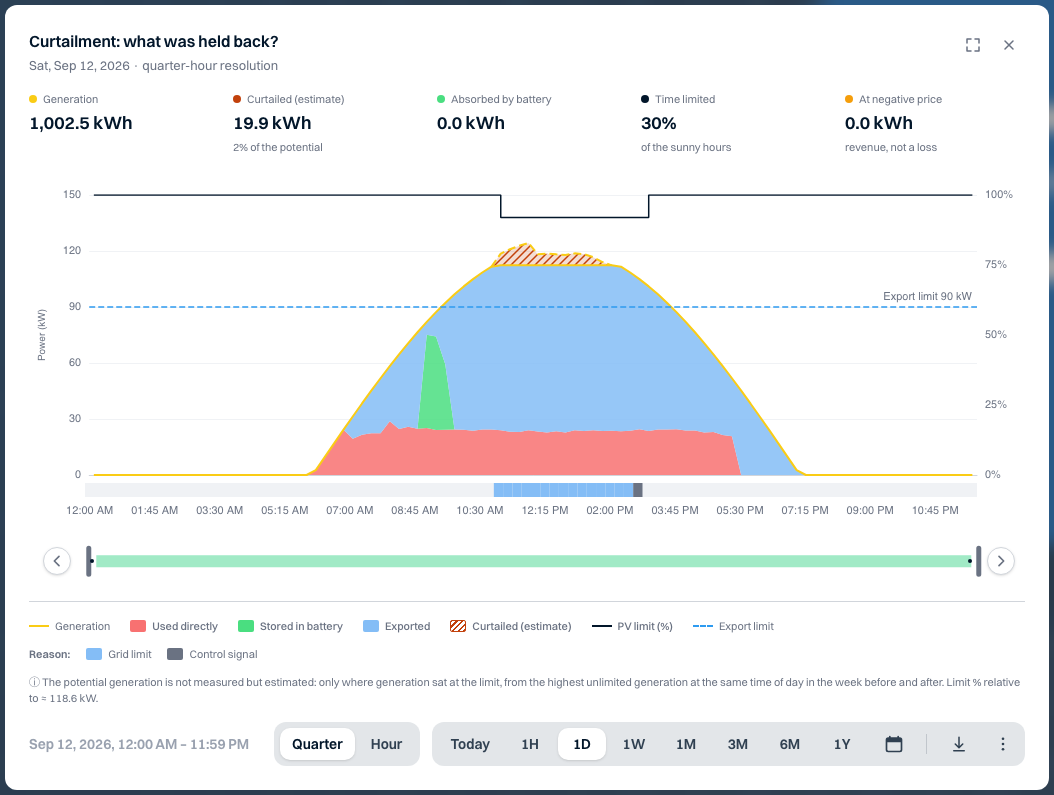Toggle Stored in battery legend entry
Viewport: 1054px width, 795px height.
[290, 626]
